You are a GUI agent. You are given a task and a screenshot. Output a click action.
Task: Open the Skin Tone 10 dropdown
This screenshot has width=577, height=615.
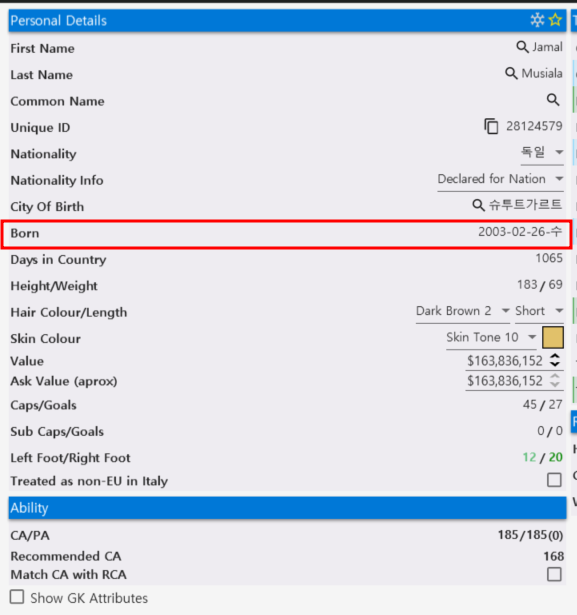pyautogui.click(x=491, y=338)
